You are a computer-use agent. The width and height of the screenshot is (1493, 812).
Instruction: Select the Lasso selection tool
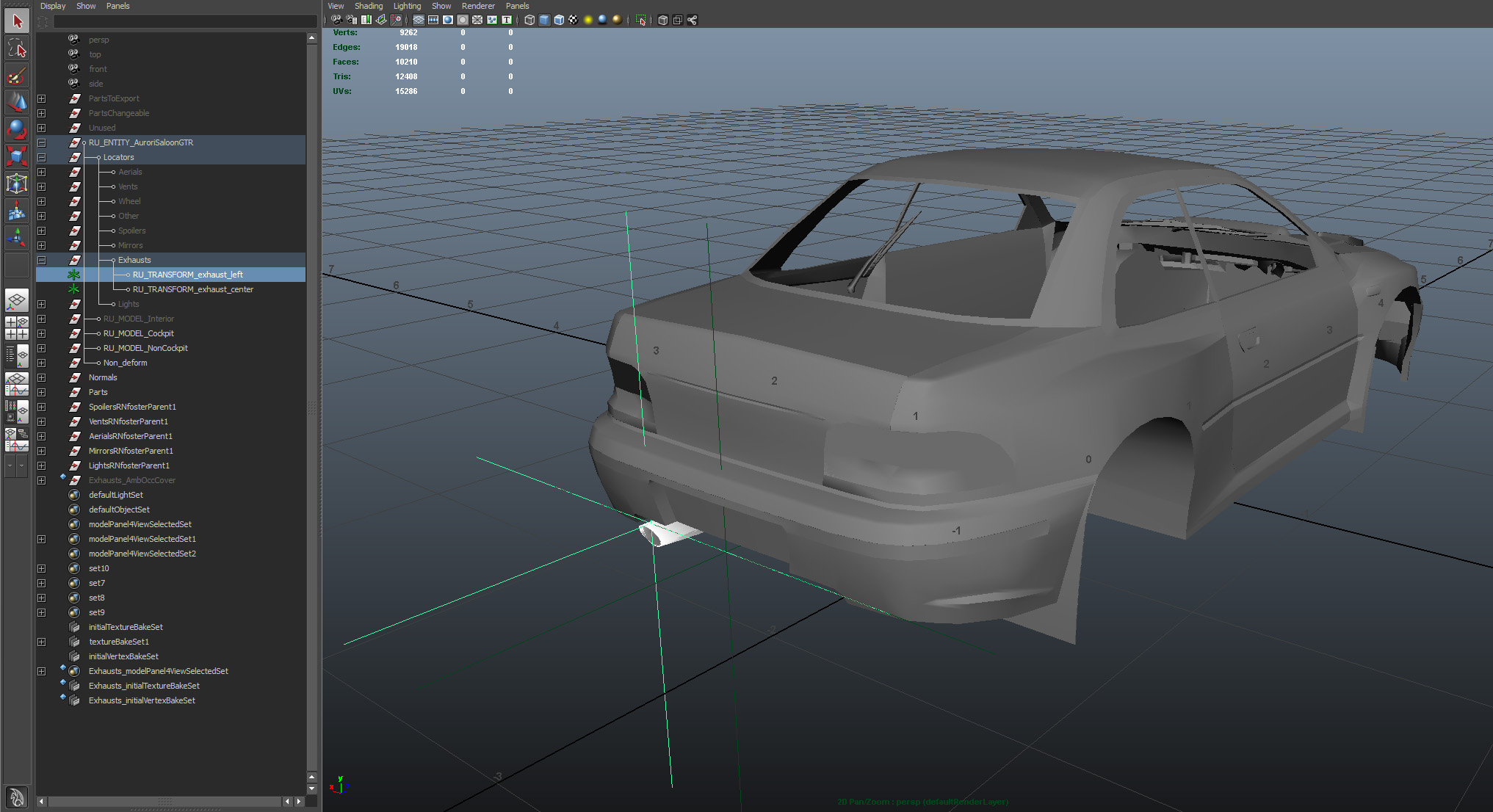coord(17,49)
